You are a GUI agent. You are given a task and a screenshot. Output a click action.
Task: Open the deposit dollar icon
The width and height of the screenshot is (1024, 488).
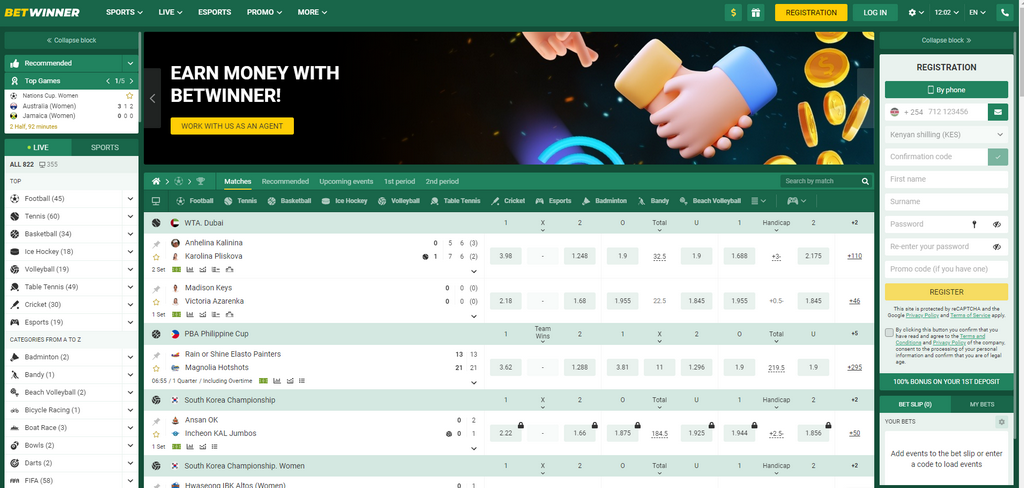[x=733, y=12]
